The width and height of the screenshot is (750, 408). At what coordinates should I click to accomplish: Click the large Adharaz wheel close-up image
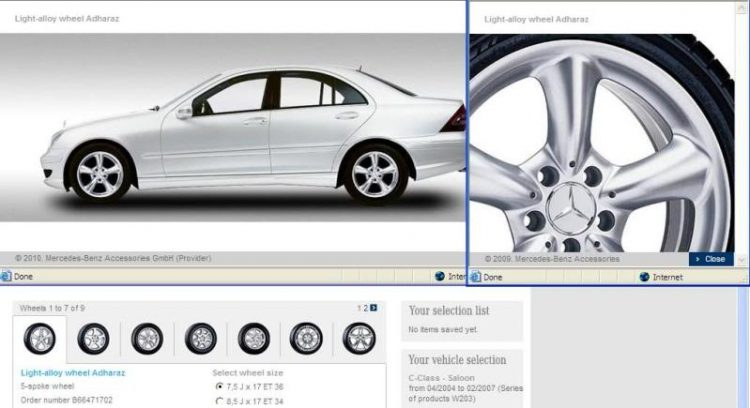[602, 143]
